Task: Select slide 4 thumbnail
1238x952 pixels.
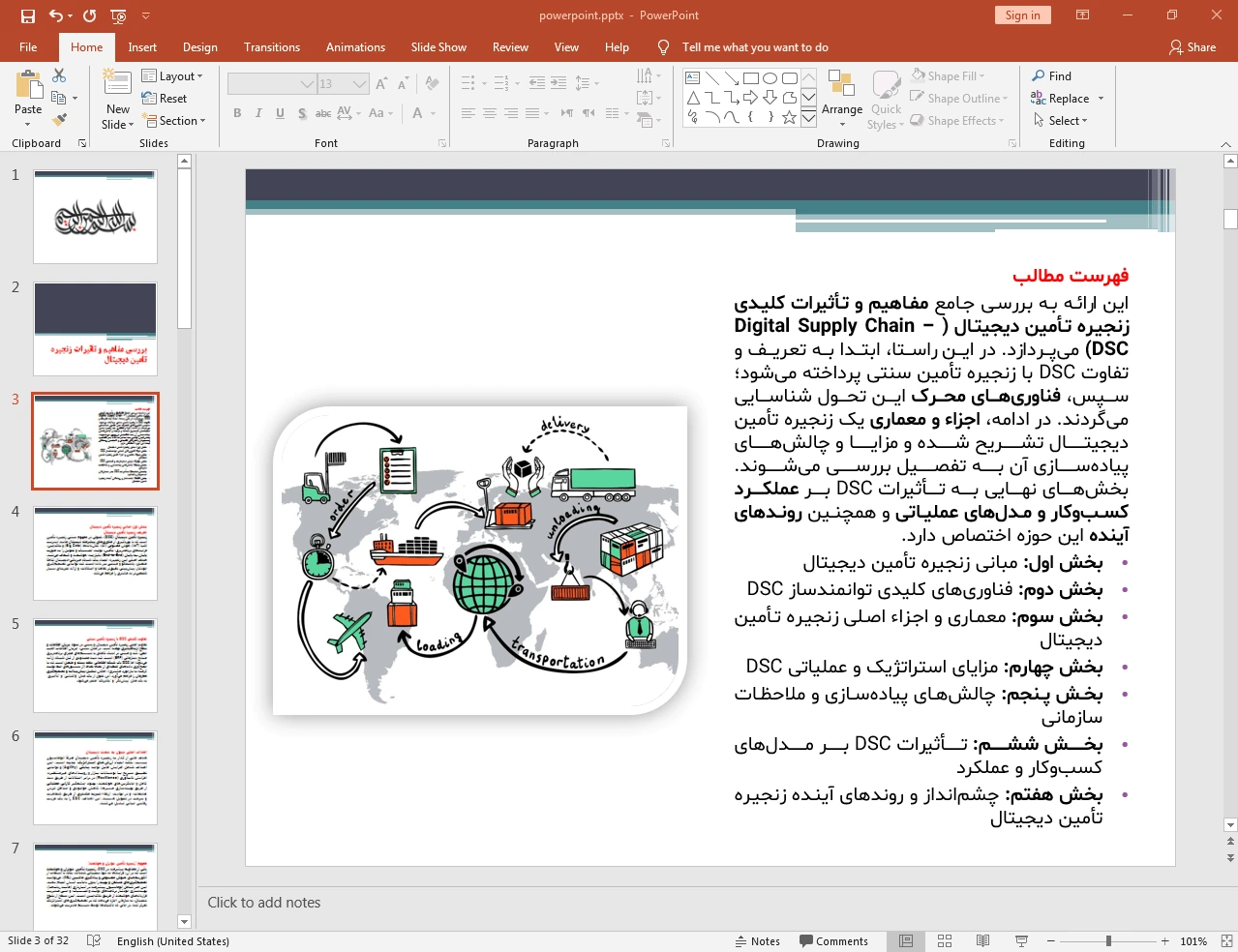Action: pos(95,552)
